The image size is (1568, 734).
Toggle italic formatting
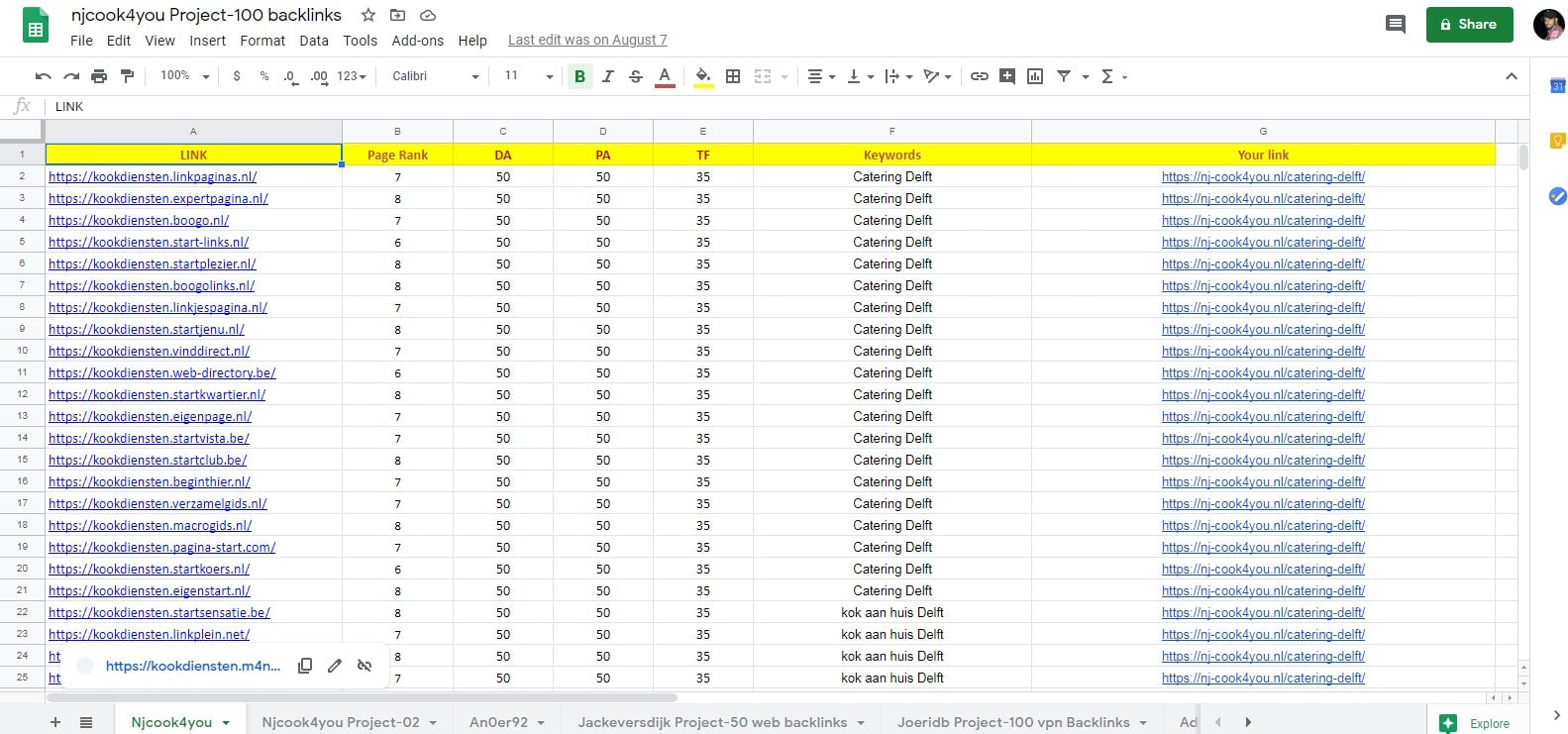[607, 76]
